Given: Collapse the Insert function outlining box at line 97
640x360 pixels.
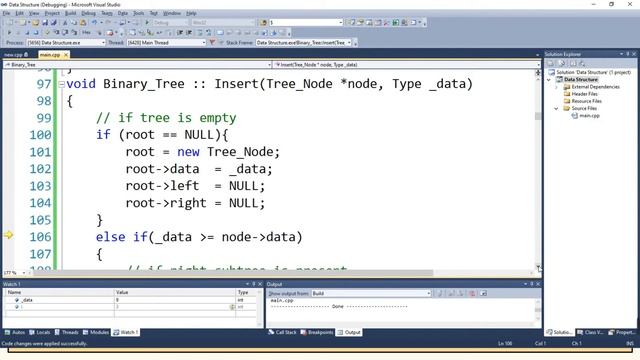Looking at the screenshot, I should [61, 84].
